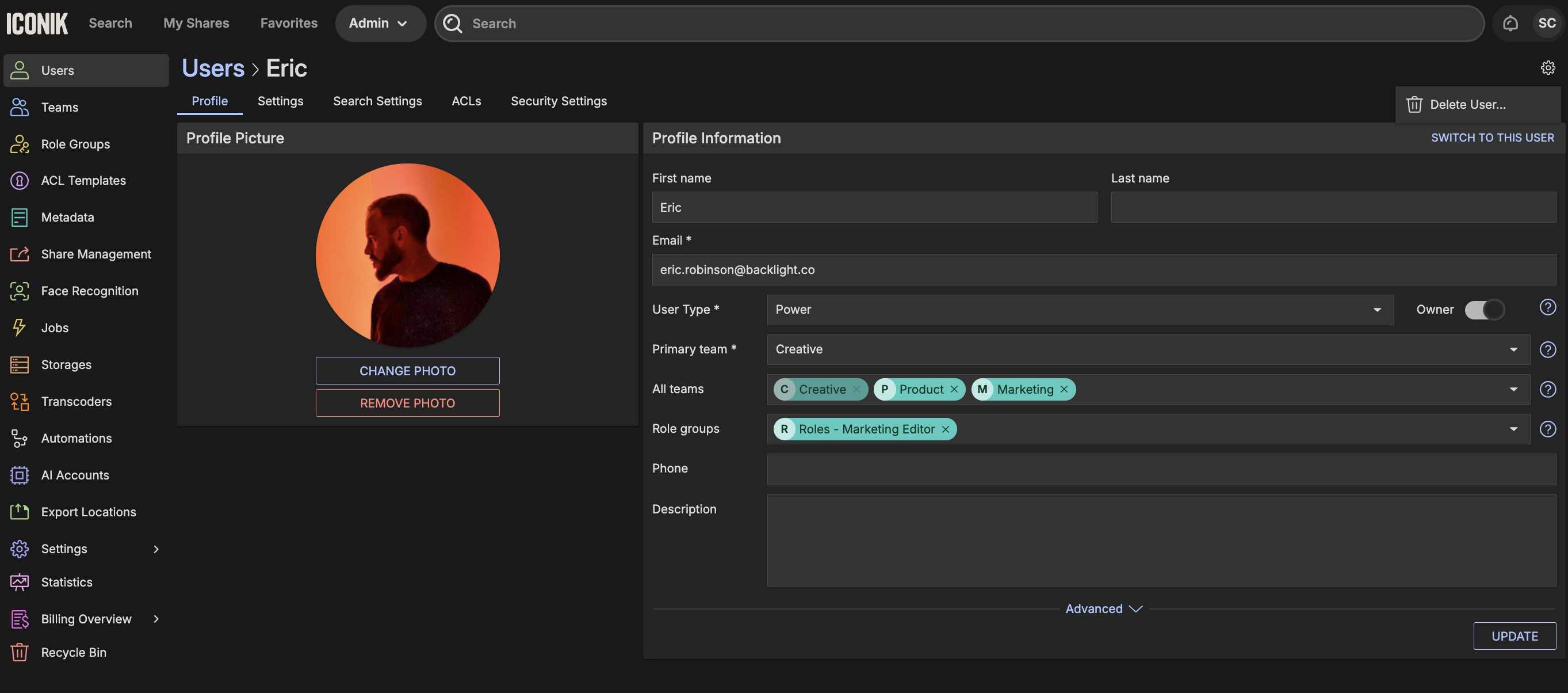Open Face Recognition sidebar icon

click(19, 291)
